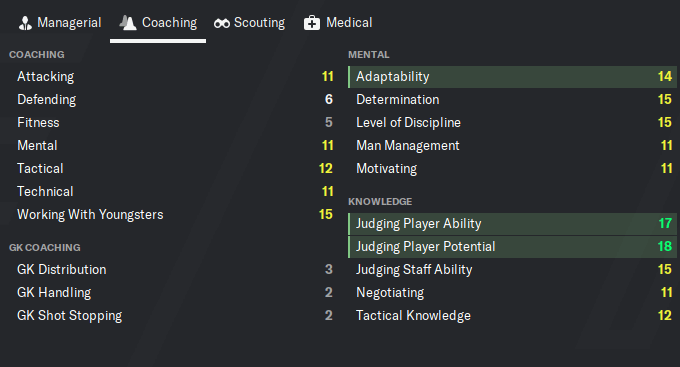Viewport: 680px width, 367px height.
Task: Select the Adaptability attribute row
Action: (x=512, y=77)
